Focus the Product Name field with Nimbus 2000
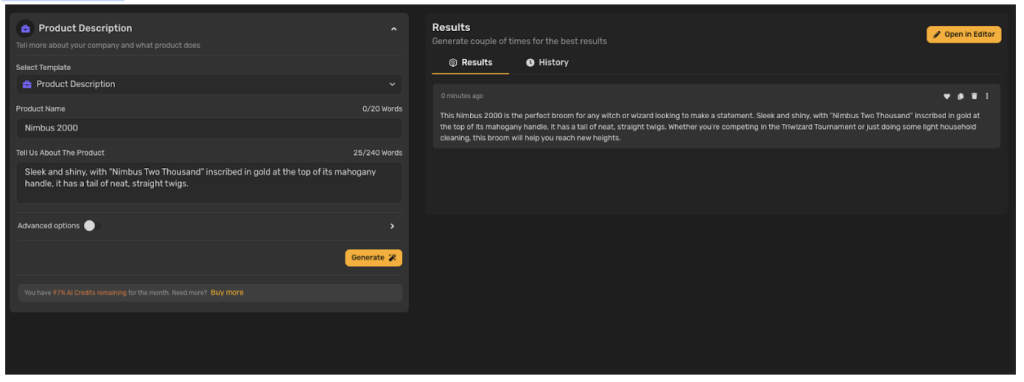The width and height of the screenshot is (1024, 382). click(x=209, y=128)
